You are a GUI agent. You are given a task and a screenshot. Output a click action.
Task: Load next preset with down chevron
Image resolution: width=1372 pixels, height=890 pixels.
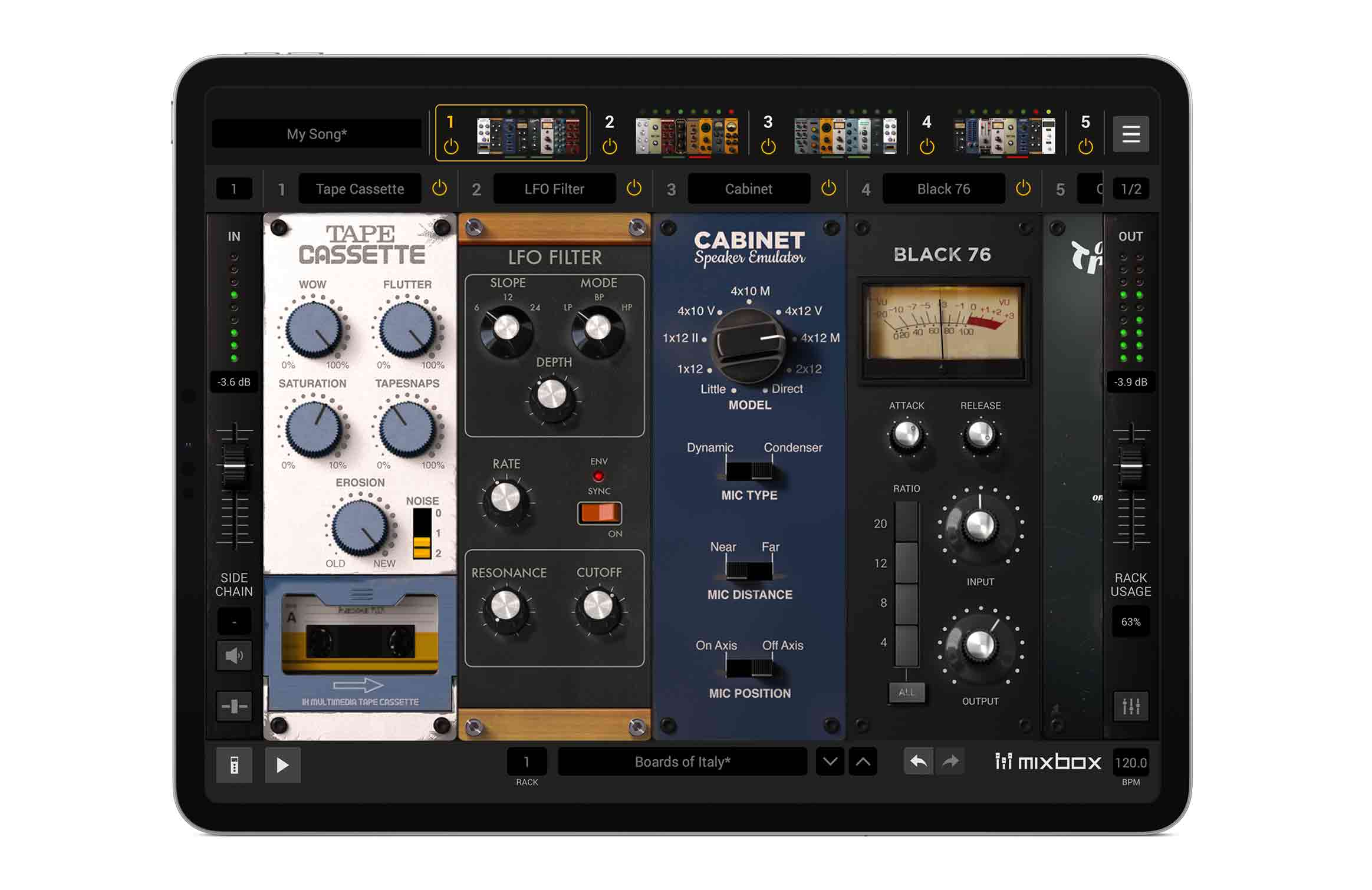(x=830, y=762)
